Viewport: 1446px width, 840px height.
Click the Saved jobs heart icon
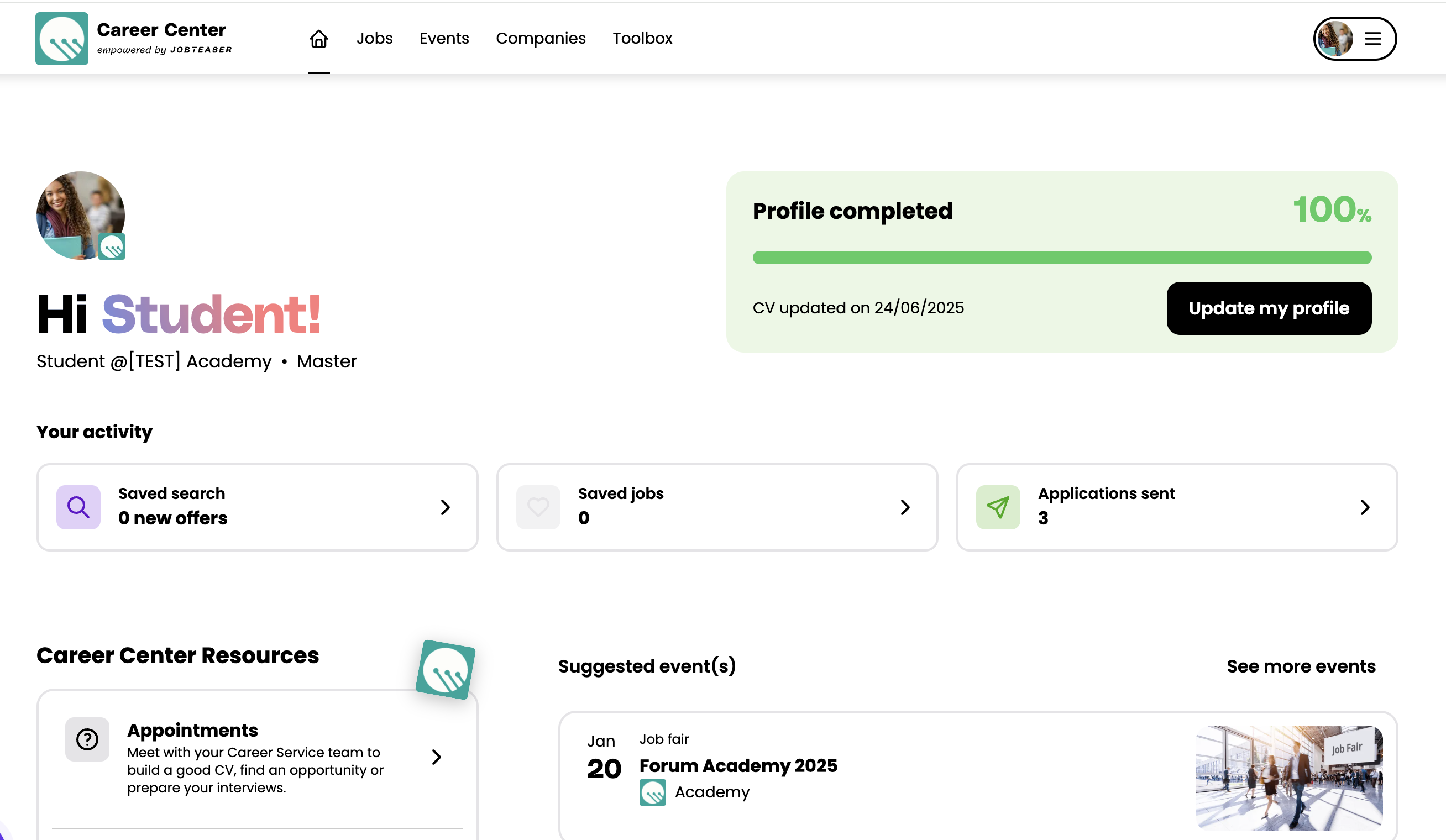(538, 507)
